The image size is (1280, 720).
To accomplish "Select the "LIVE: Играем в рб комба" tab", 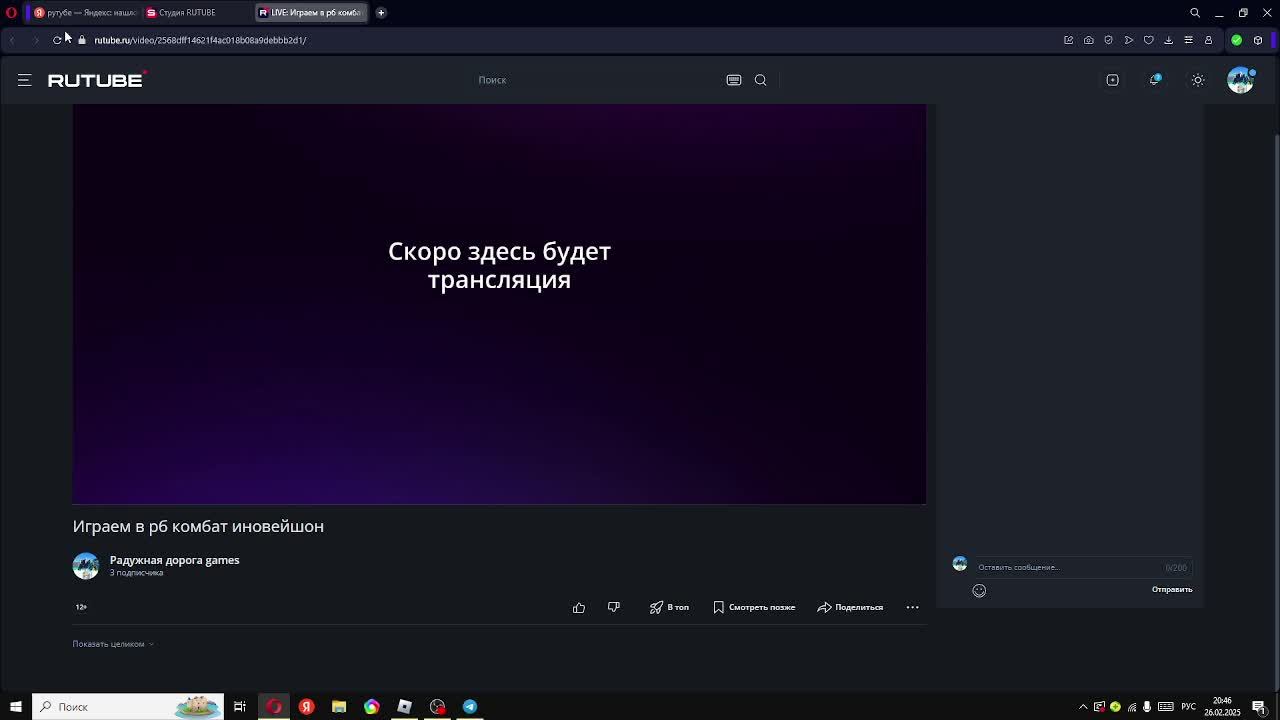I will click(310, 12).
